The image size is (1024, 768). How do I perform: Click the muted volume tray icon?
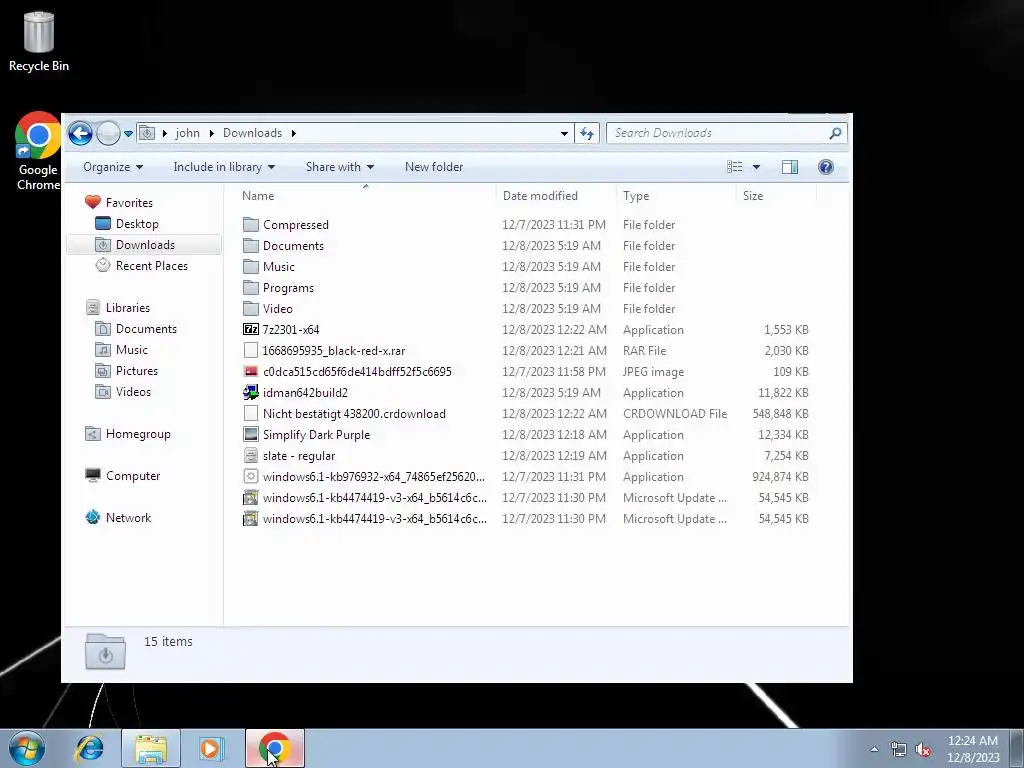click(x=923, y=749)
